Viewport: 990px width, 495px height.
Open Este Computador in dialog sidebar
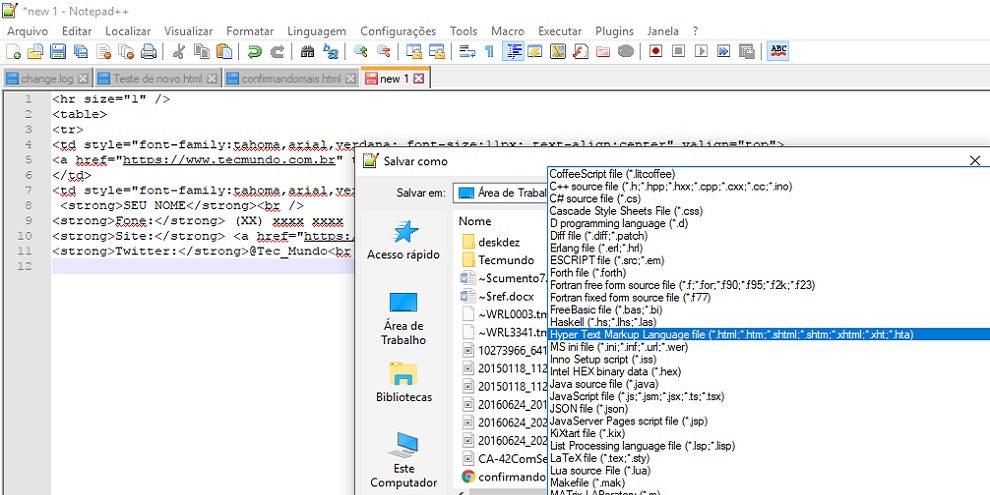pos(403,461)
